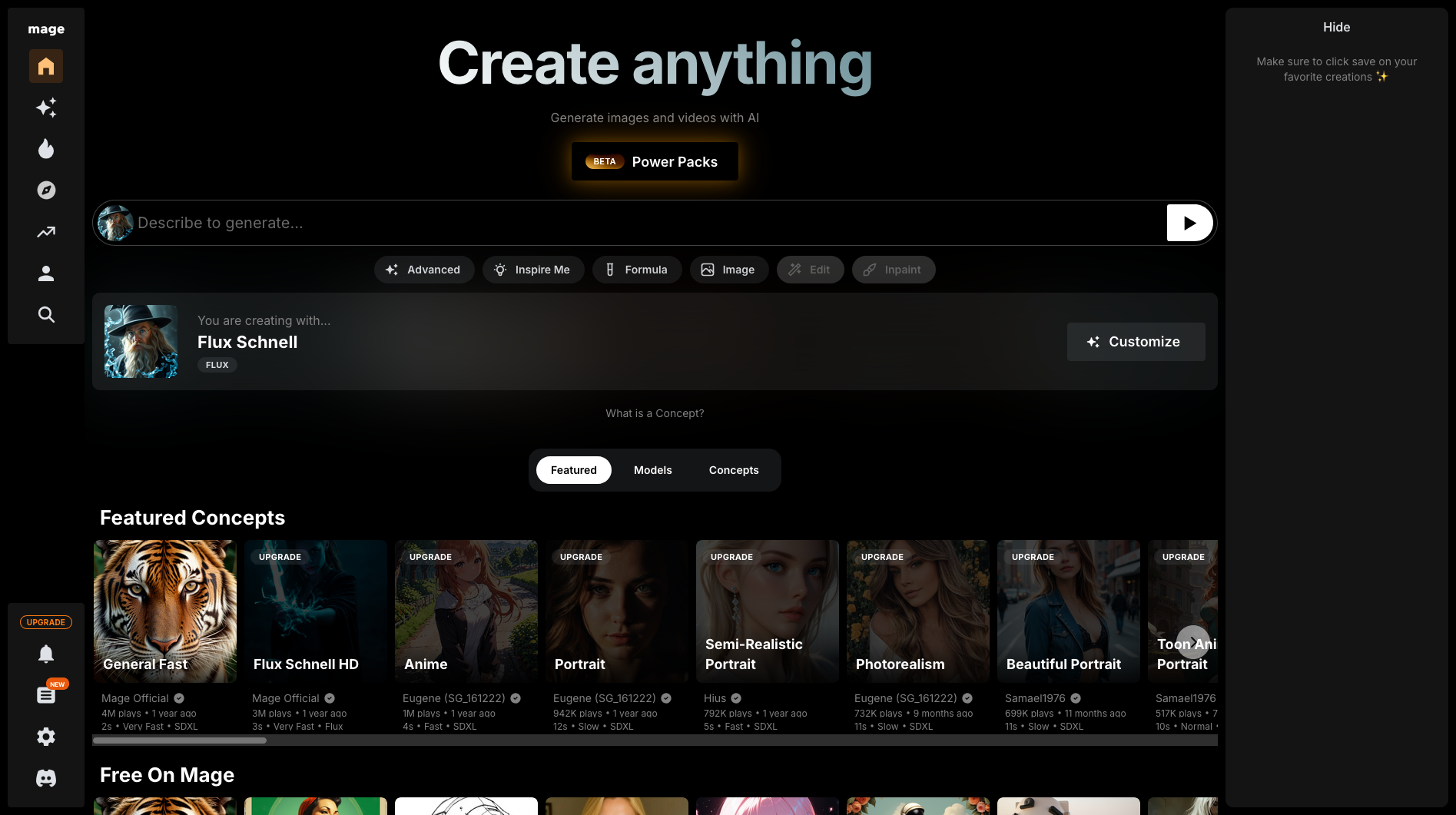Open the news icon with NEW badge

click(46, 695)
